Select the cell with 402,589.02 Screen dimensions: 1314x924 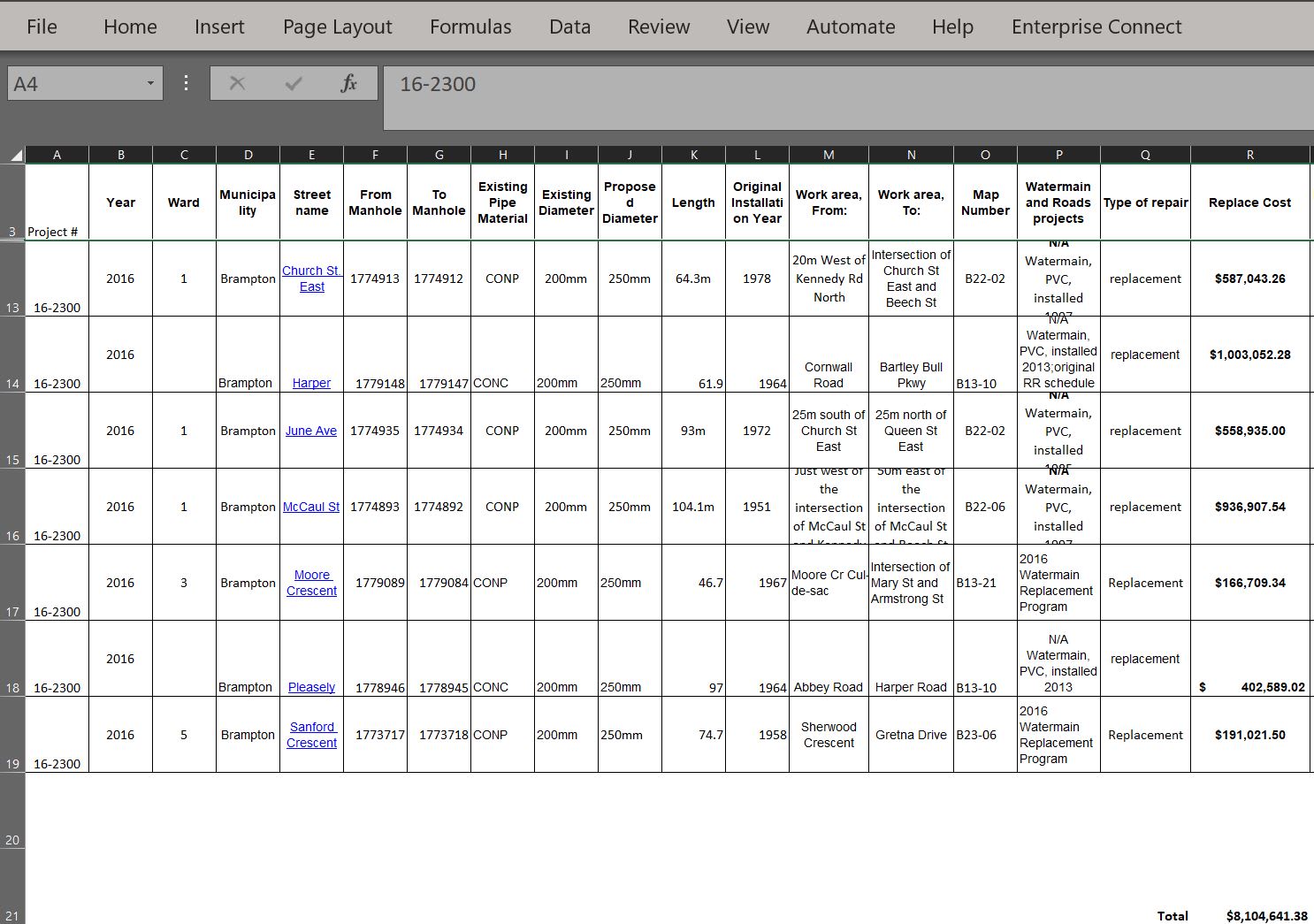(1249, 659)
